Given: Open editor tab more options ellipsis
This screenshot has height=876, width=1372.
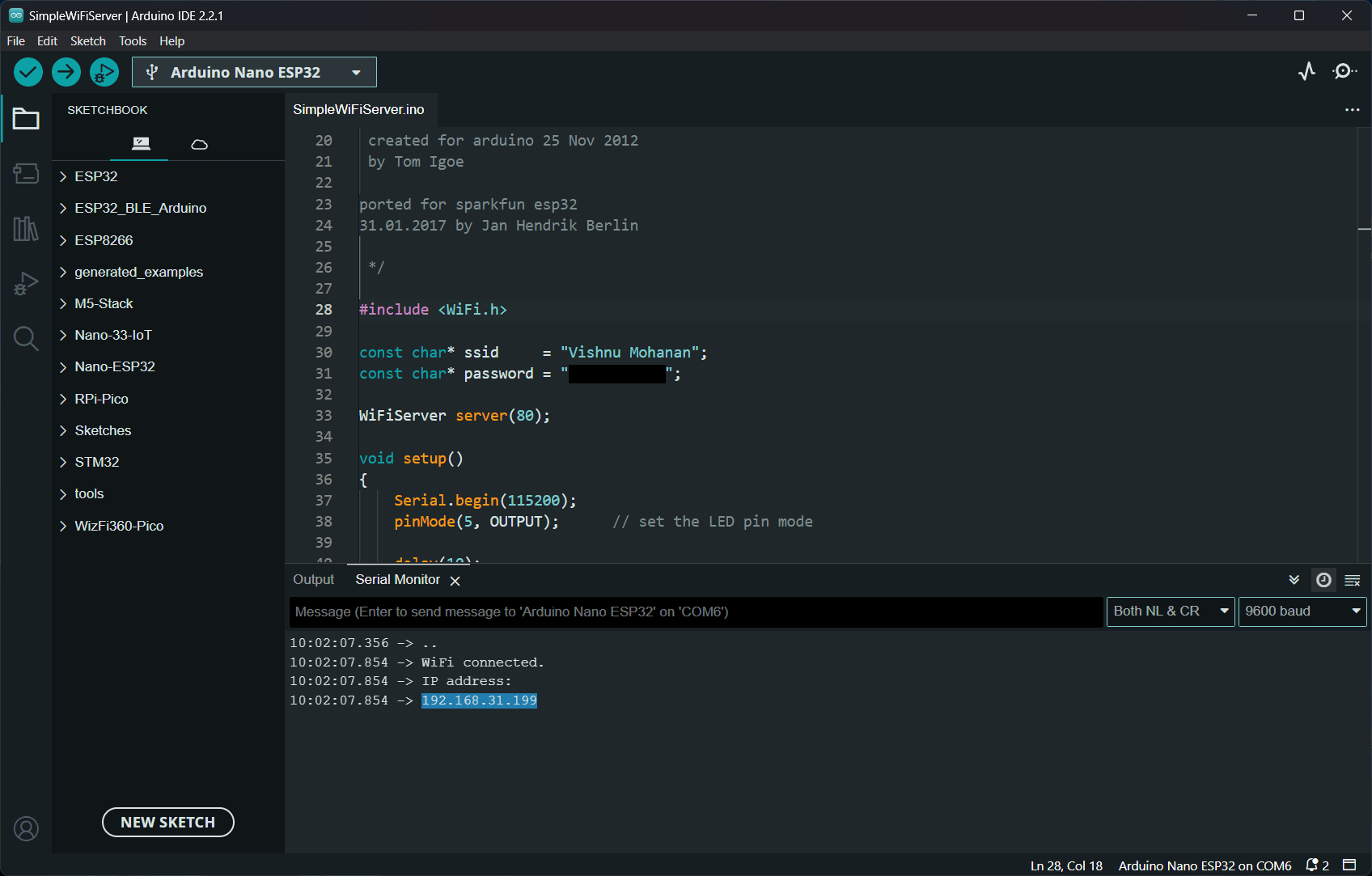Looking at the screenshot, I should click(1352, 110).
